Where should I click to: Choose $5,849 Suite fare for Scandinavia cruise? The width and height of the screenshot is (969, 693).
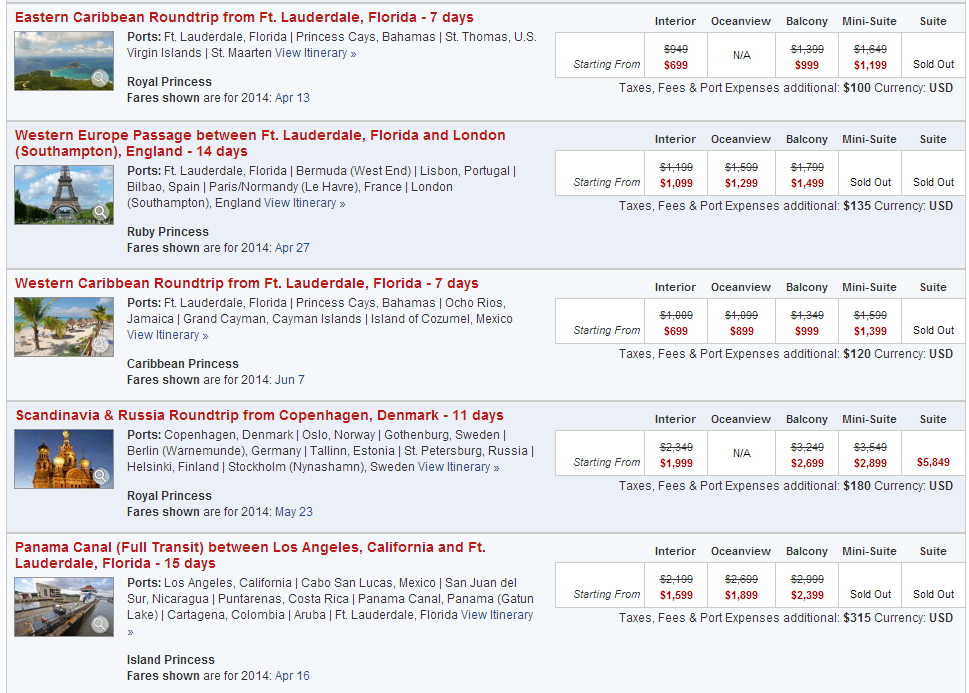pos(933,462)
